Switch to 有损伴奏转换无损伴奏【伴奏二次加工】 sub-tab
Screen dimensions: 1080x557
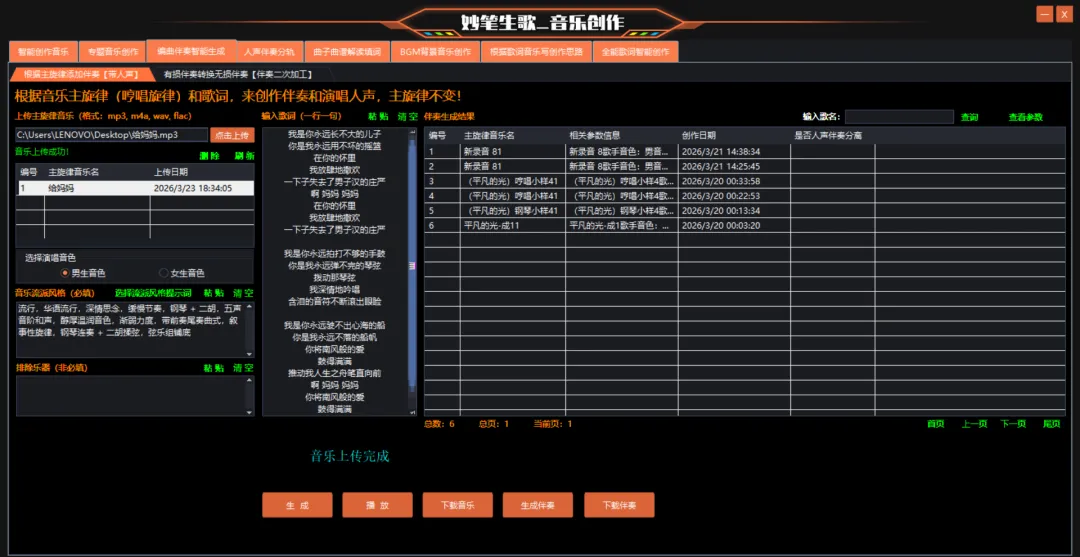(238, 74)
